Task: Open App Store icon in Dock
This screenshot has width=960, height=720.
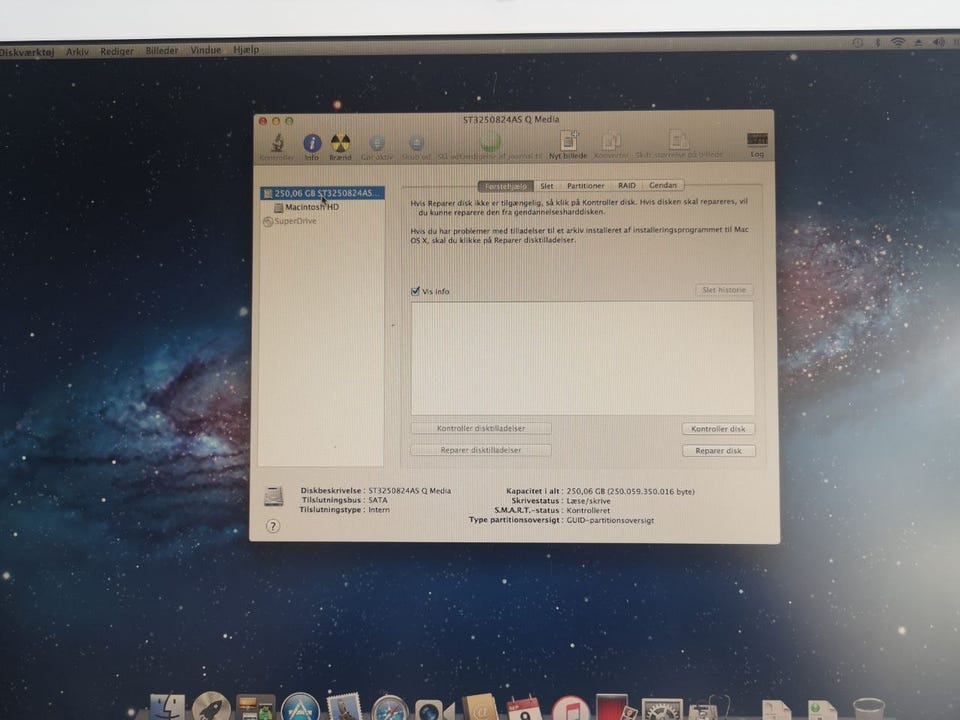Action: (x=300, y=707)
